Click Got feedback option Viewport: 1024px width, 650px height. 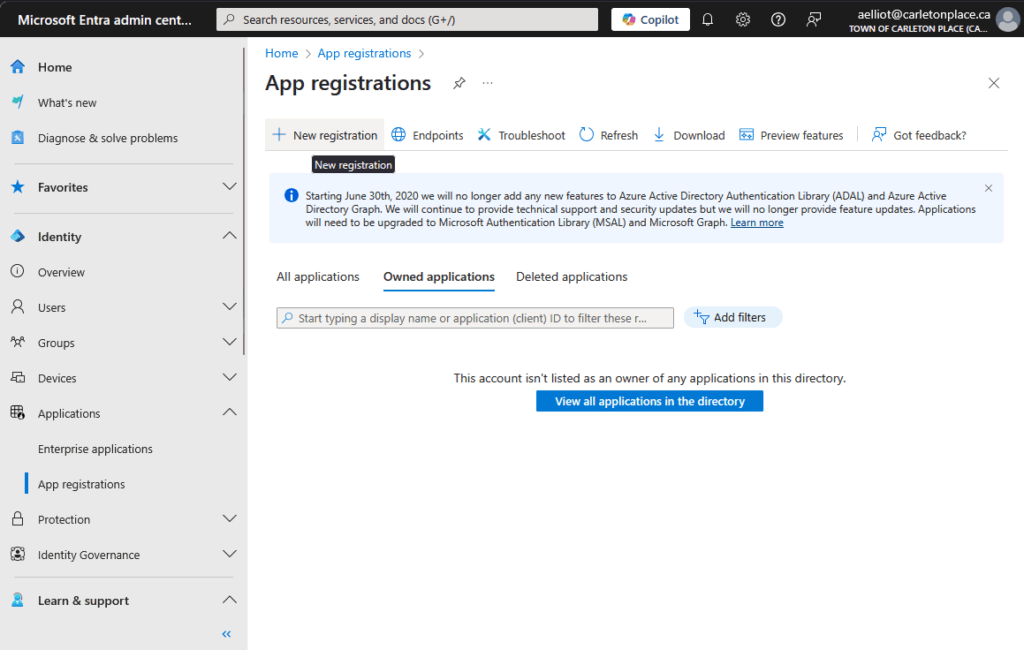click(918, 134)
